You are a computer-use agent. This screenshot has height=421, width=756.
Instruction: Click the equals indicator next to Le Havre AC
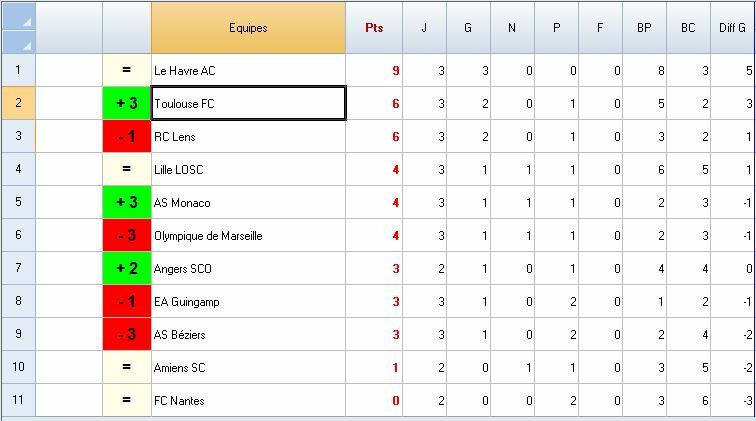(127, 71)
